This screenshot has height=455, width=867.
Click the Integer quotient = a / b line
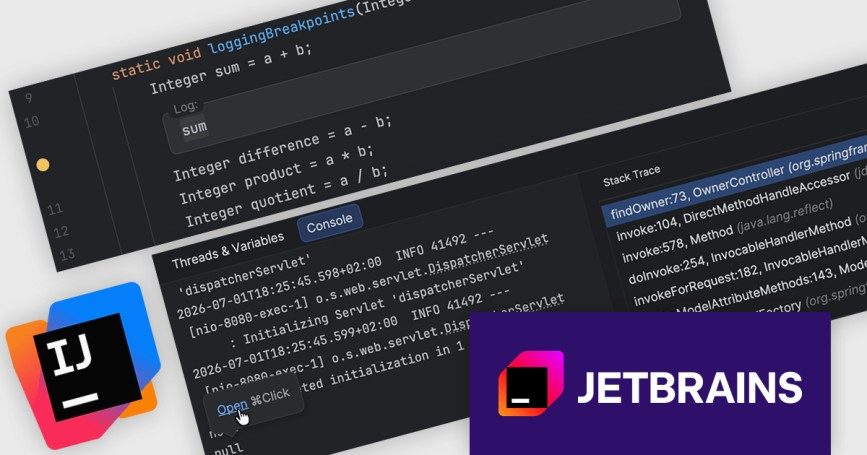coord(286,195)
